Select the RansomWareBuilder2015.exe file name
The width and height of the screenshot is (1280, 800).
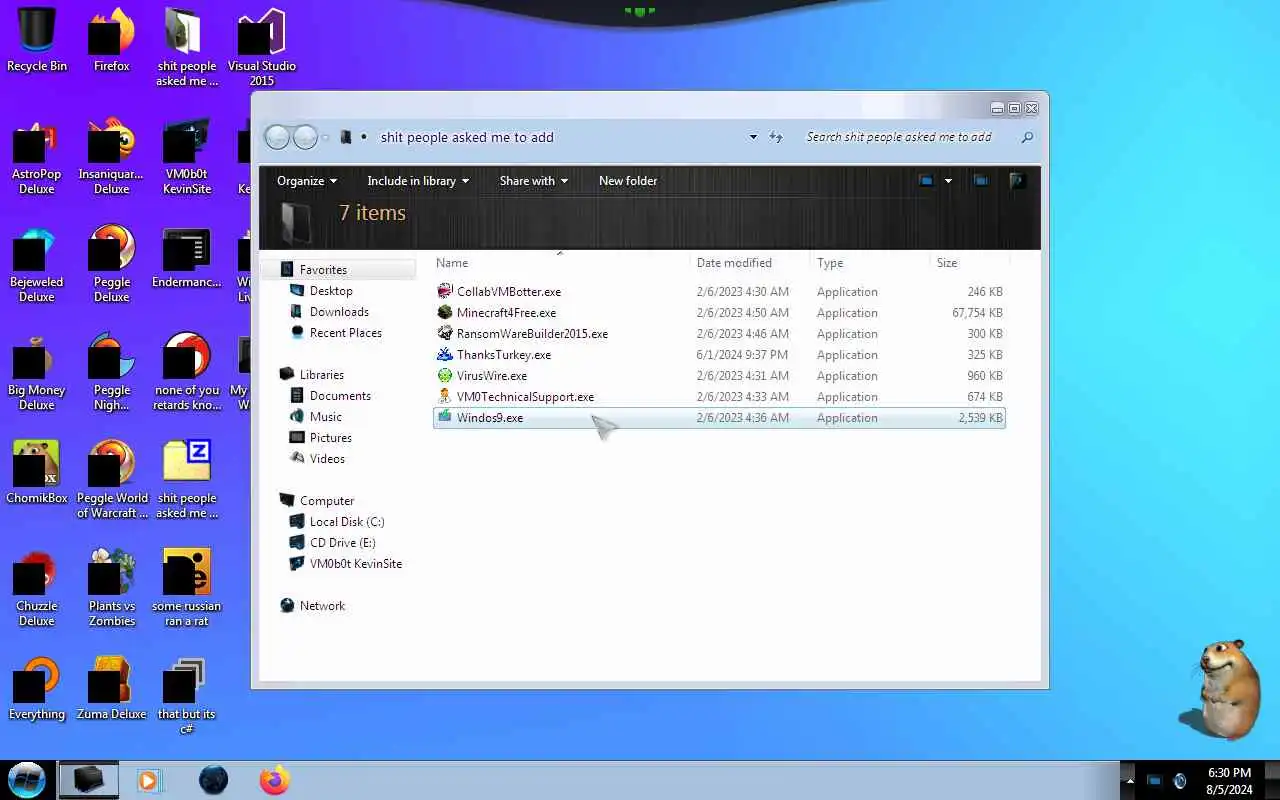532,334
